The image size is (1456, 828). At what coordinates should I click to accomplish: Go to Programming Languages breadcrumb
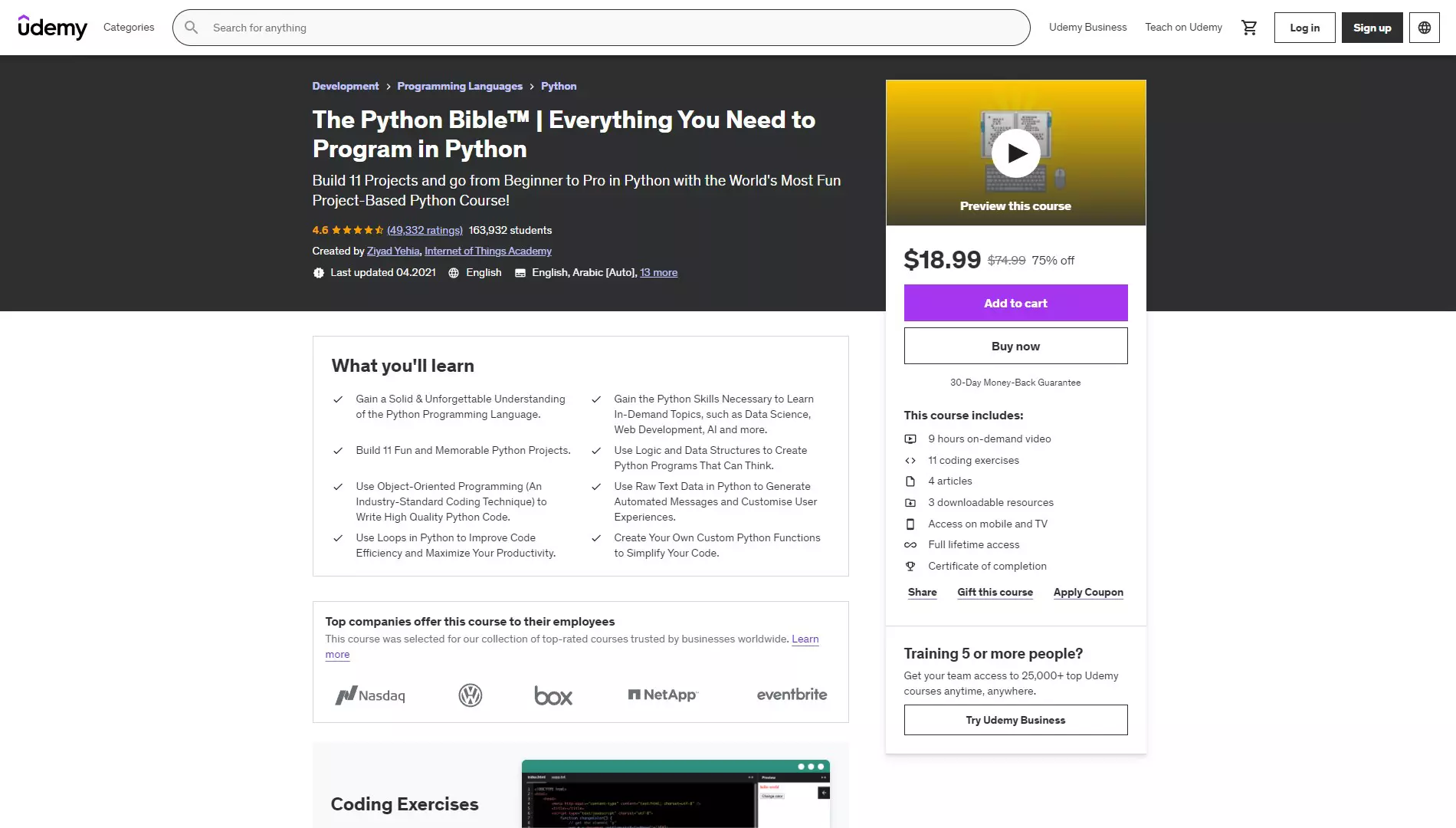click(x=460, y=87)
